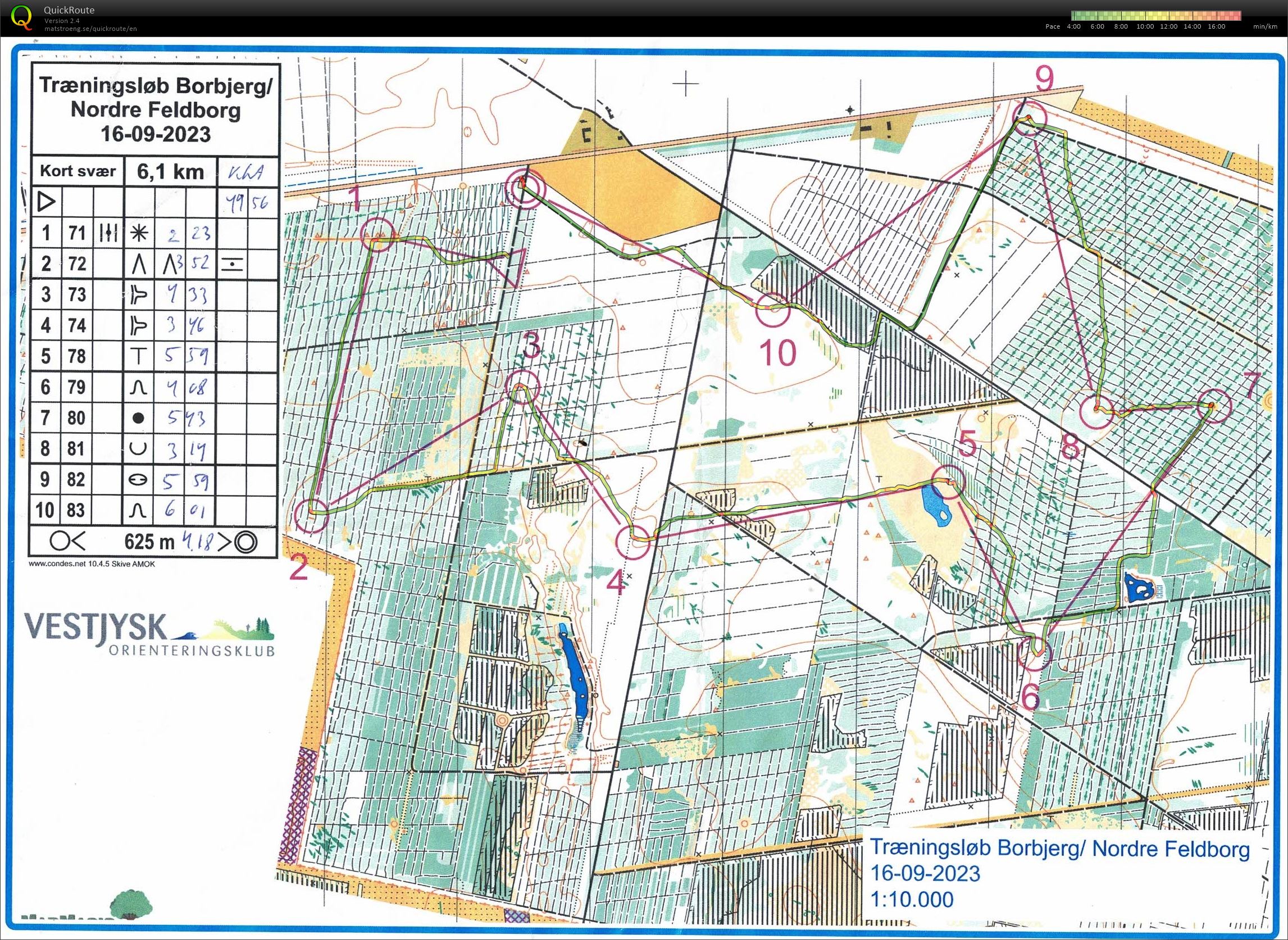This screenshot has height=940, width=1288.
Task: Click the U-shaped depression symbol in row 81
Action: click(x=138, y=449)
